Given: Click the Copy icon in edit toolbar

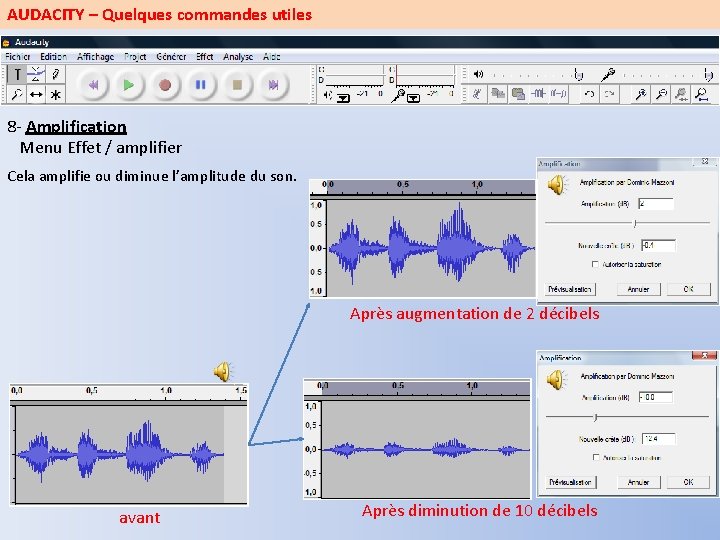Looking at the screenshot, I should click(498, 94).
